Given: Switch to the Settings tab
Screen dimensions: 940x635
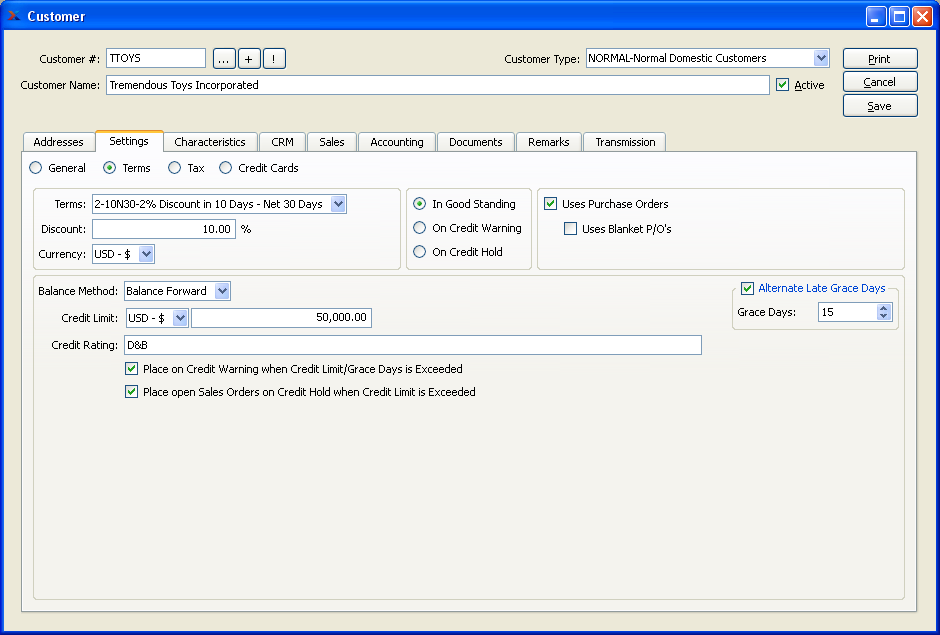Looking at the screenshot, I should point(129,141).
